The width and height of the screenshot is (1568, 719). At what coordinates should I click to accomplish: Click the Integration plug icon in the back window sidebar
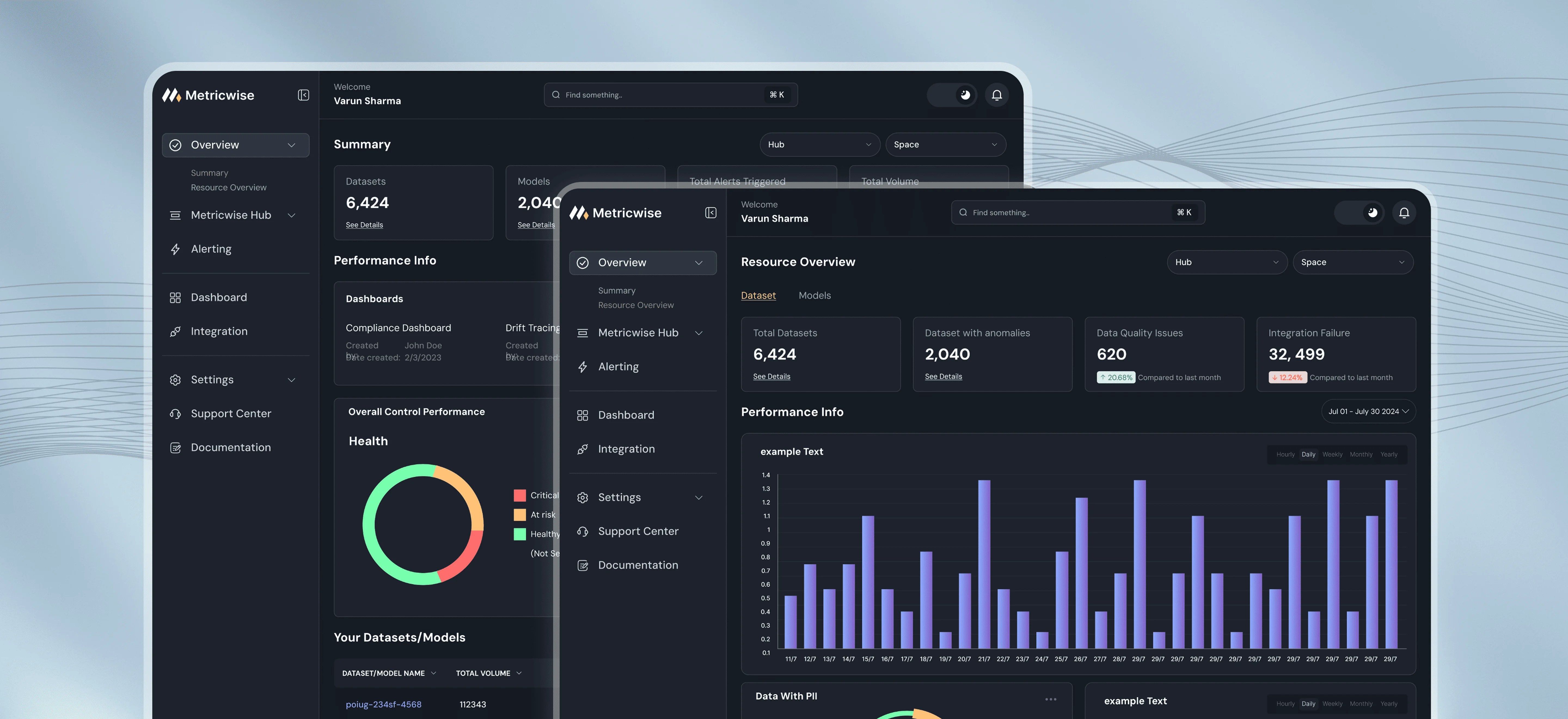[175, 331]
